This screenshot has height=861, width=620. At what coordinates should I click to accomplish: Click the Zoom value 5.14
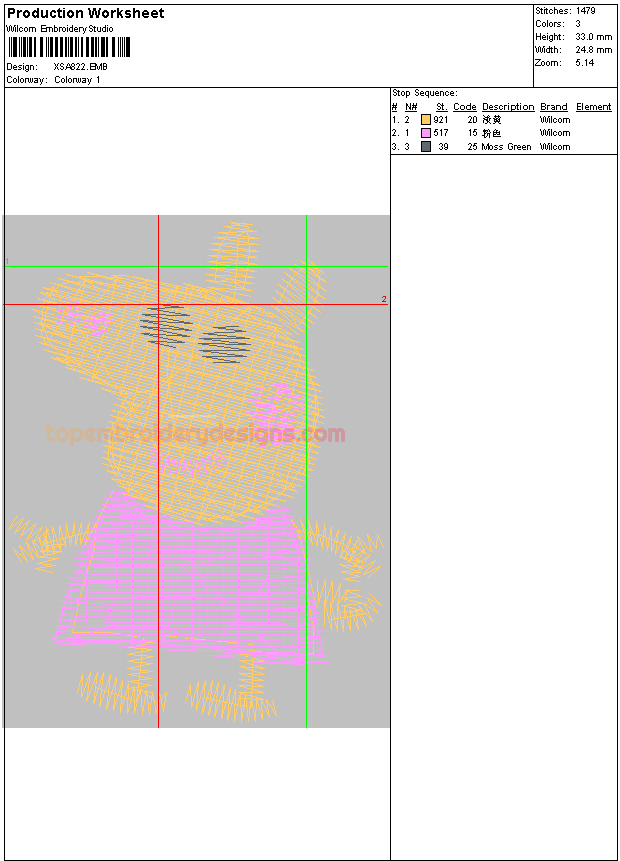(x=585, y=63)
